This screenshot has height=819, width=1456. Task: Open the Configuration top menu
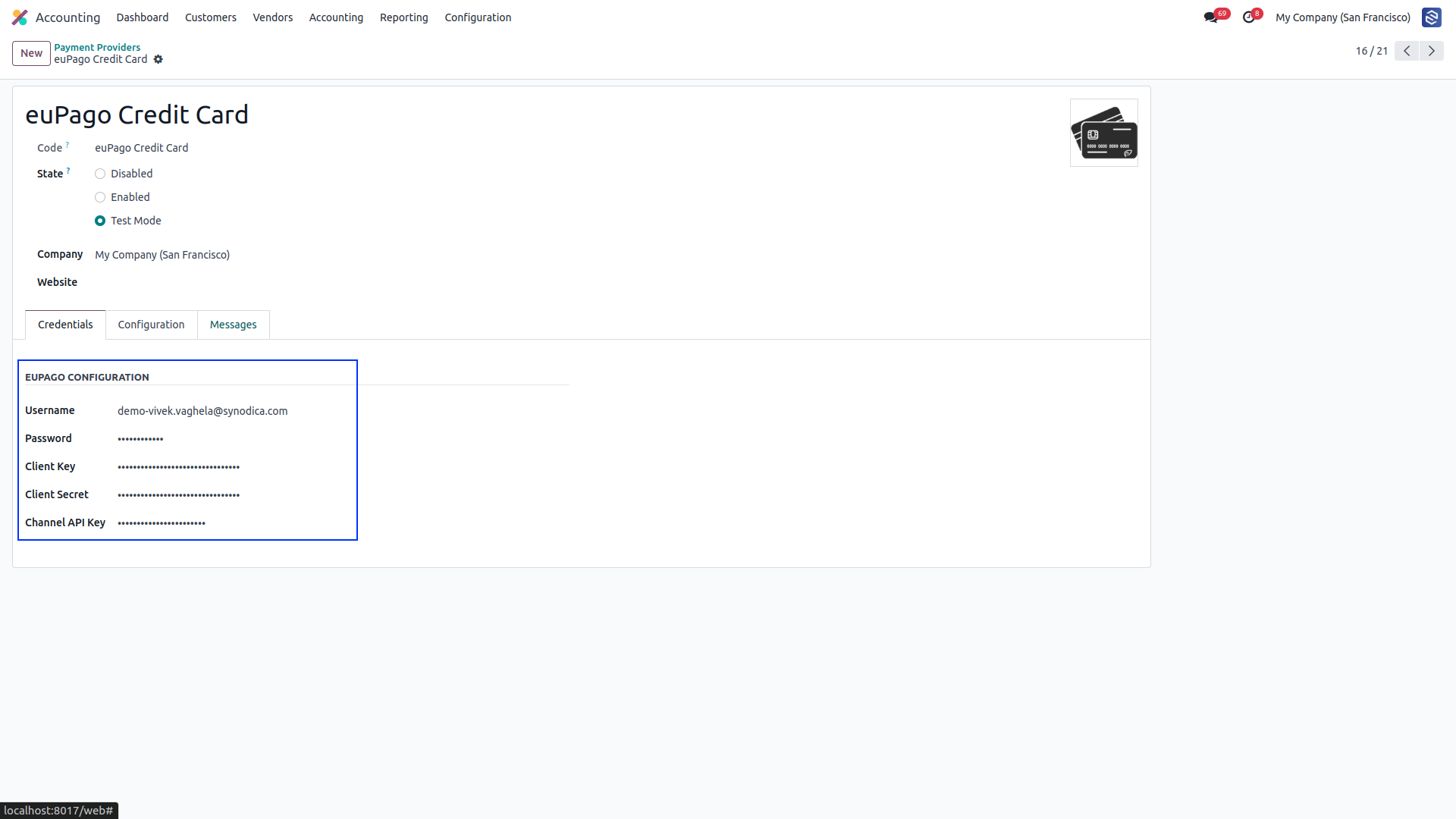click(478, 17)
